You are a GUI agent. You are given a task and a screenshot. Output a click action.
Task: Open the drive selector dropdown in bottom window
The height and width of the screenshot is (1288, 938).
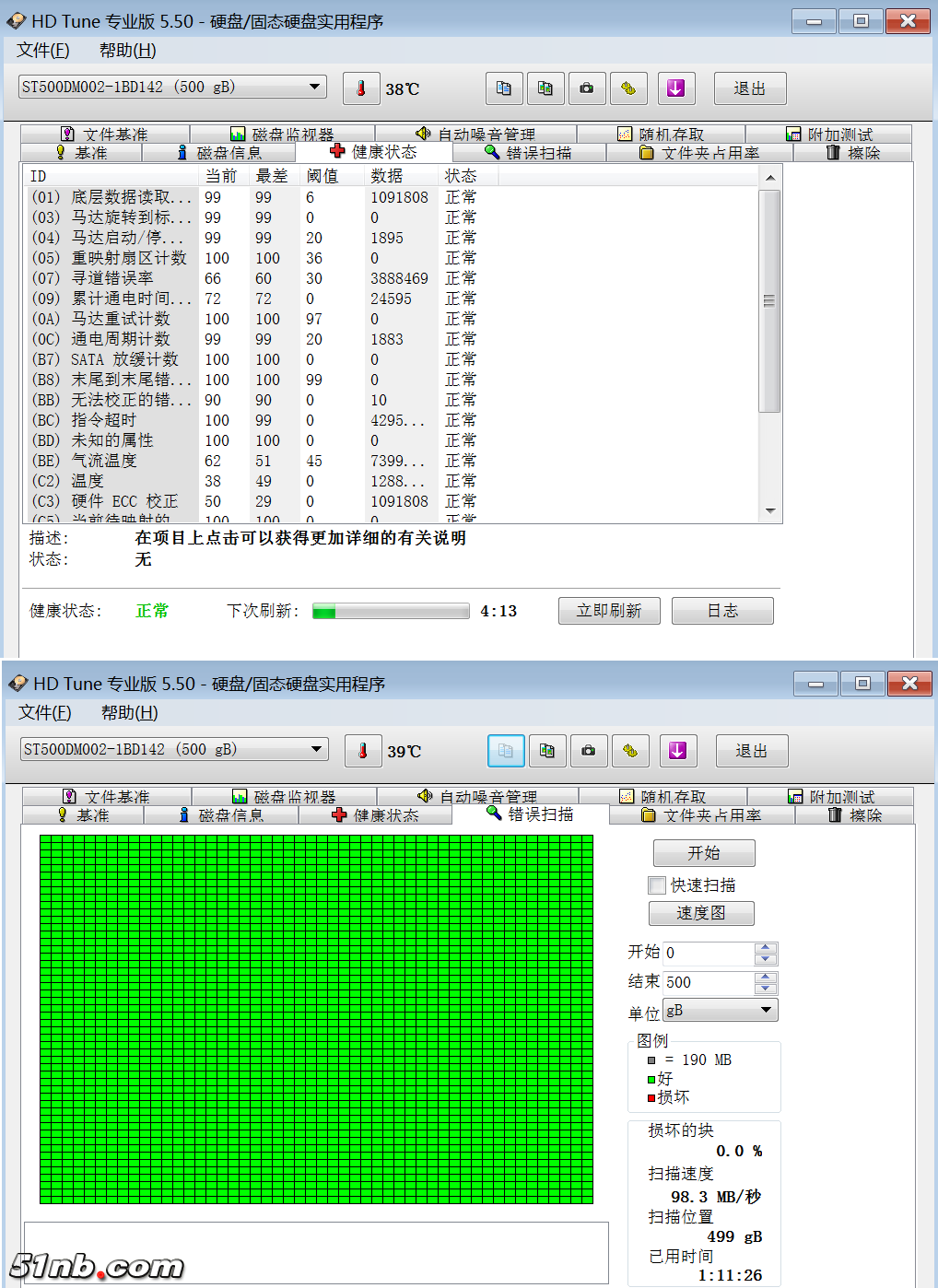point(316,749)
